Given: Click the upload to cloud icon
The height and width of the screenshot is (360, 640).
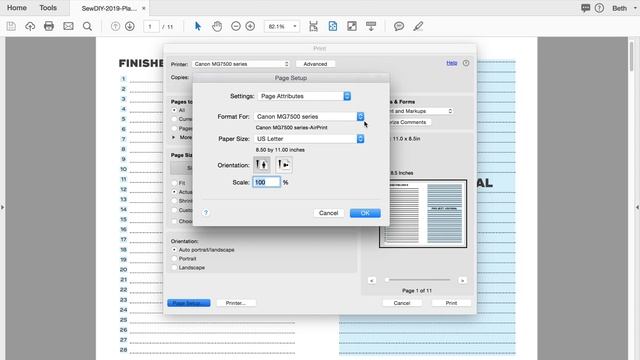Looking at the screenshot, I should 30,27.
